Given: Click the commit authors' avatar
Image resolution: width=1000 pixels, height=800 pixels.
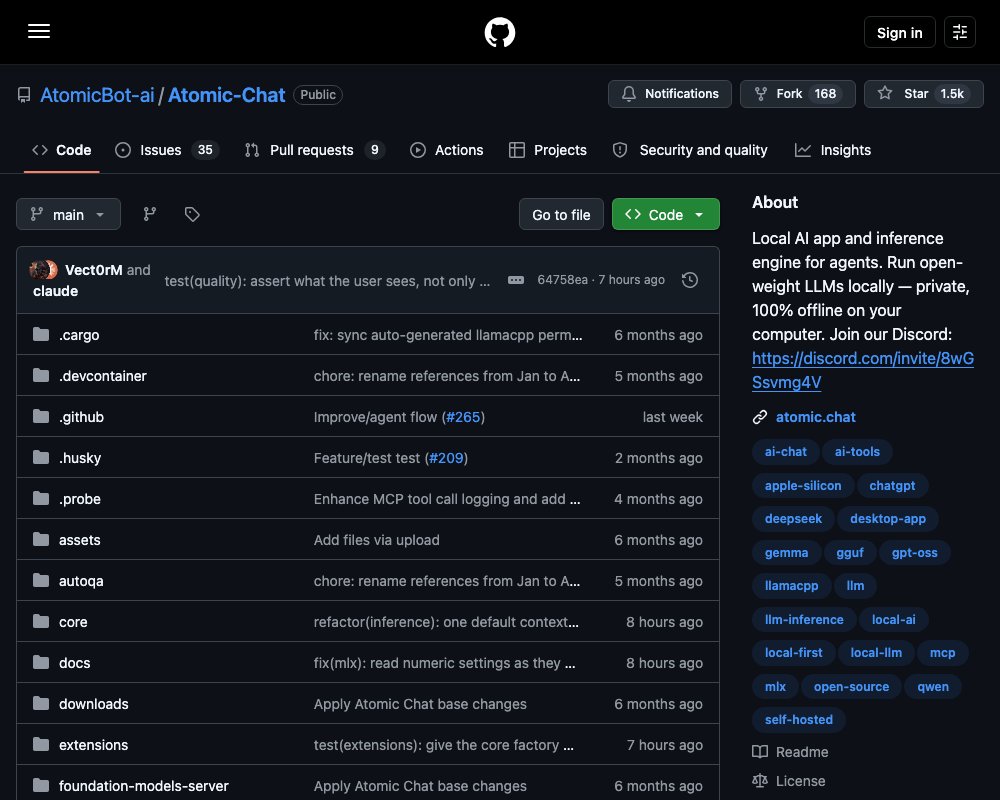Looking at the screenshot, I should tap(43, 270).
